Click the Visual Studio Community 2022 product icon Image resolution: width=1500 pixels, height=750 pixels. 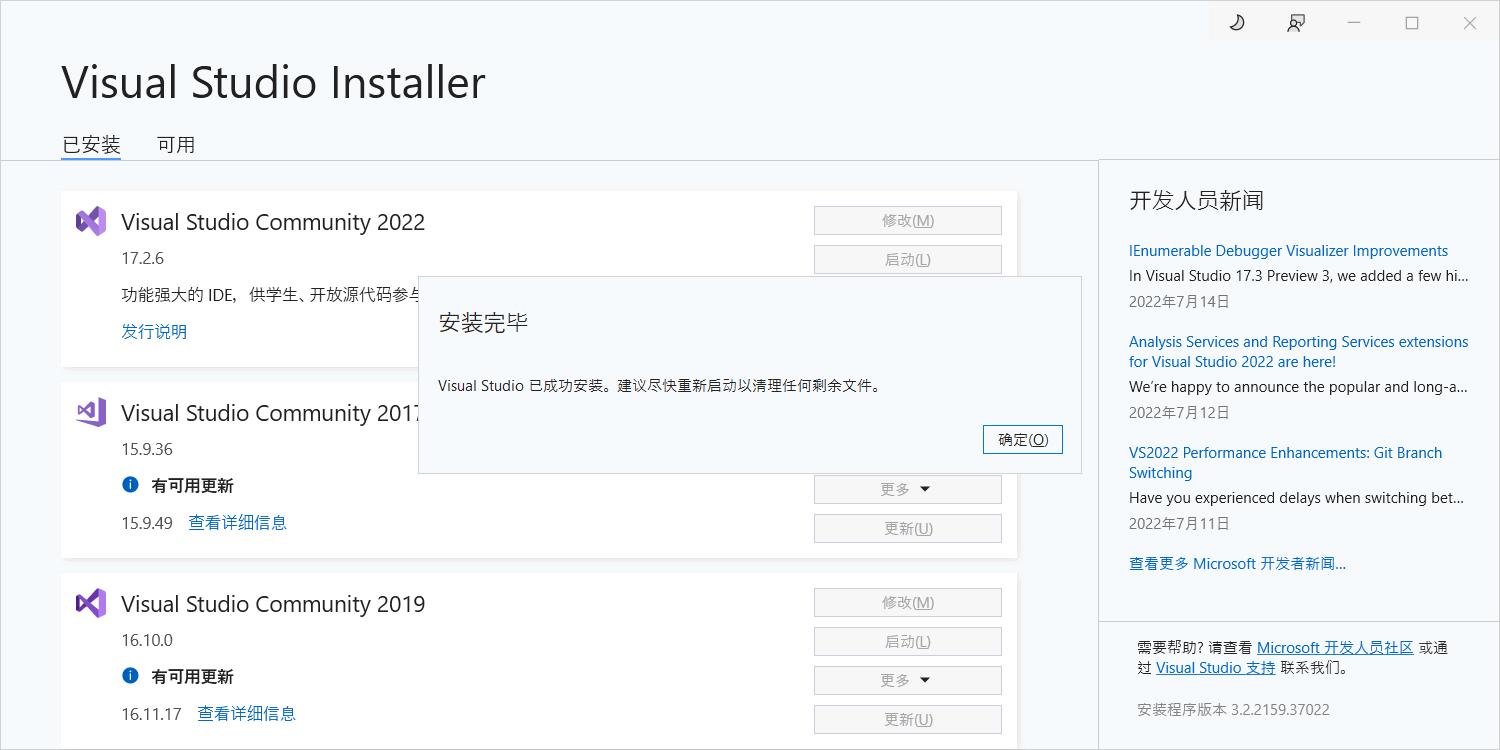point(89,220)
